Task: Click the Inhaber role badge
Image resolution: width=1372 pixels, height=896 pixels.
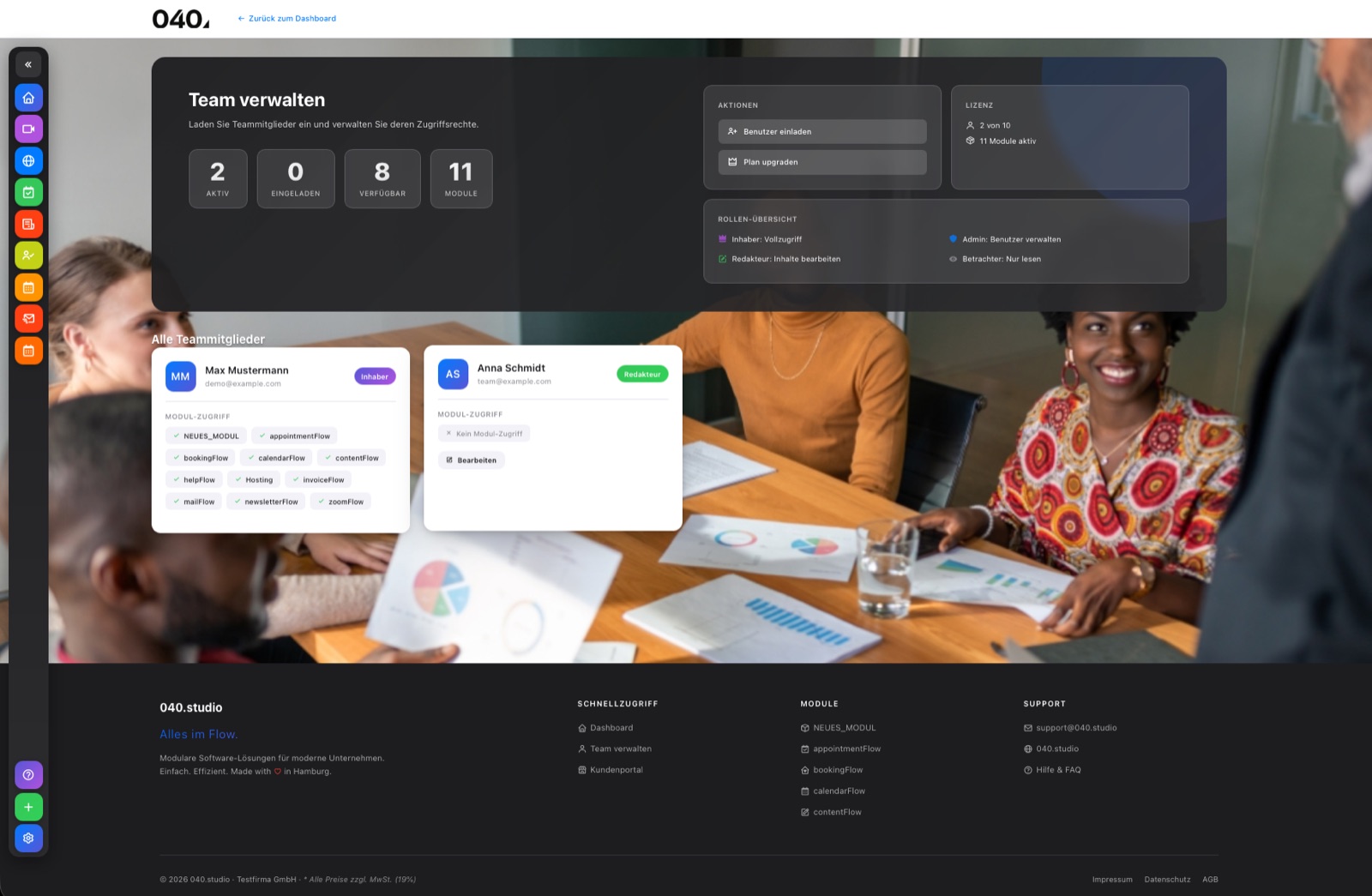Action: [x=375, y=376]
